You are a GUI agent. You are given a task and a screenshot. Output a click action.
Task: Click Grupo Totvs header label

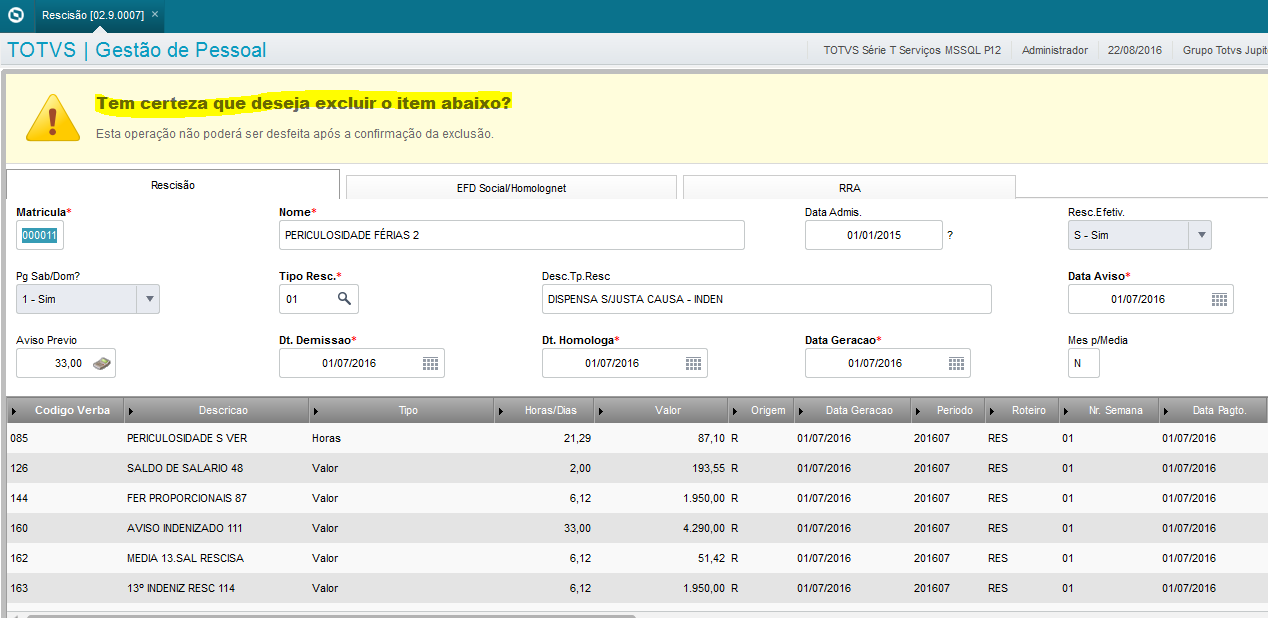tap(1225, 50)
